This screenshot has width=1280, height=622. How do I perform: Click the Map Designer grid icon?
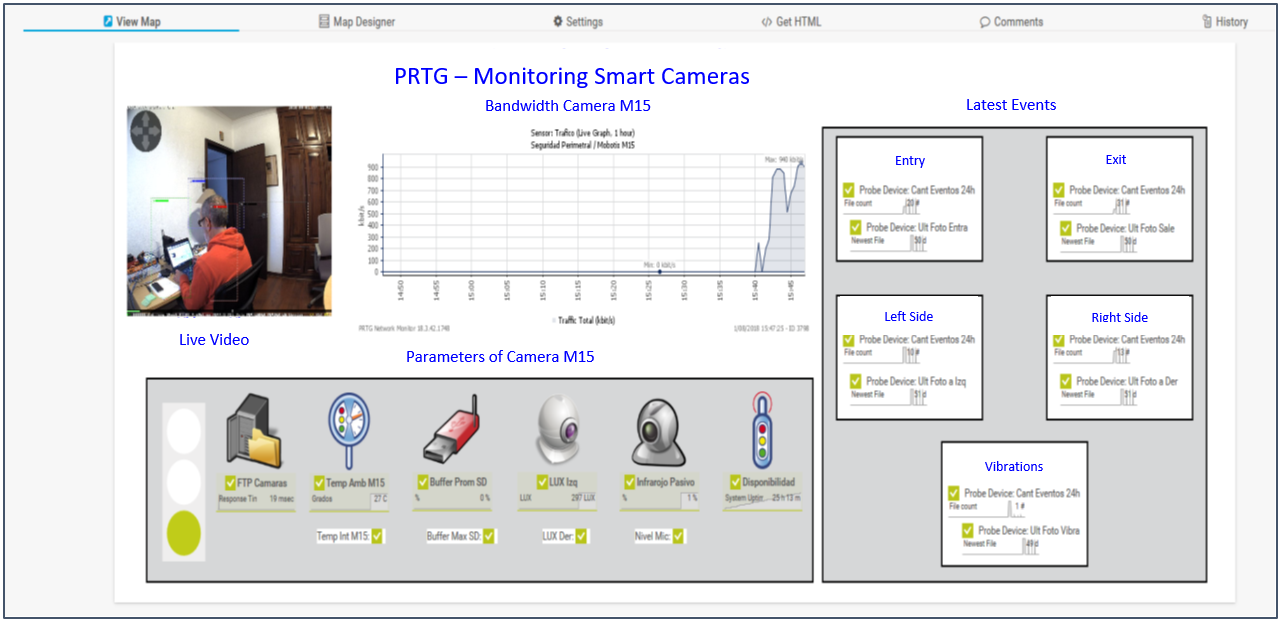point(322,20)
